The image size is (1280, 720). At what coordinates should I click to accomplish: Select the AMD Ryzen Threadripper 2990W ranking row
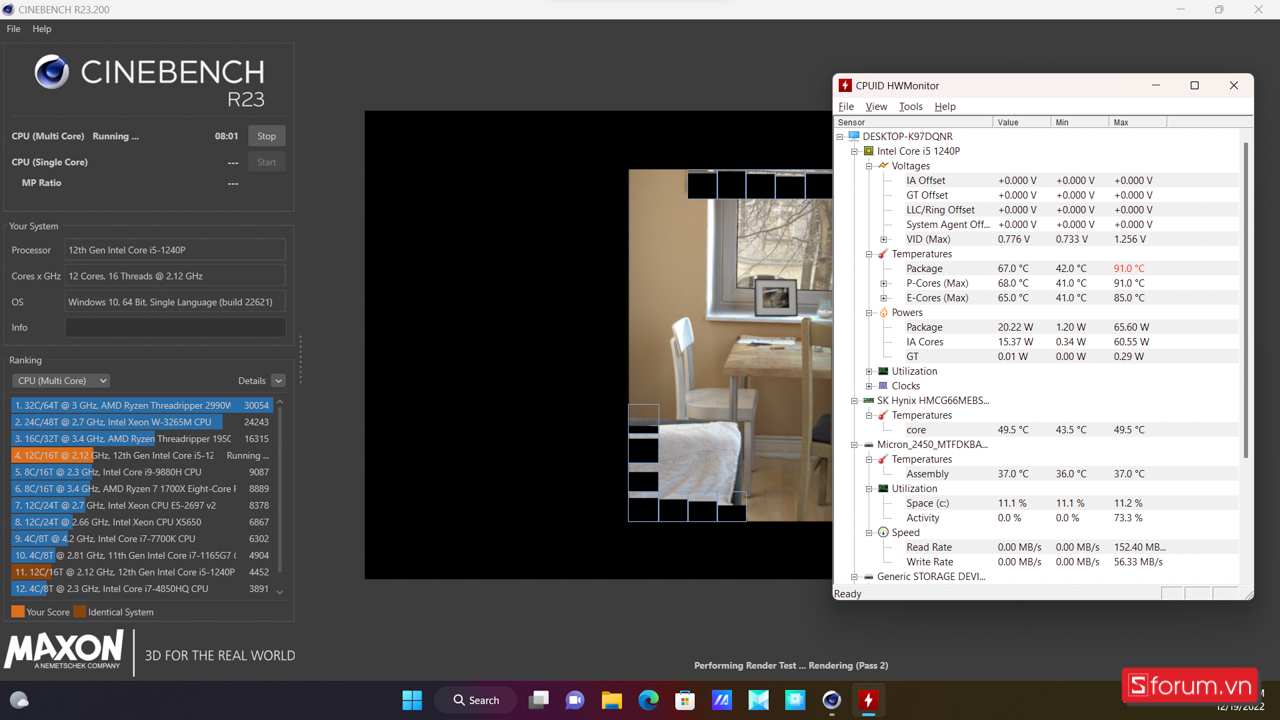[142, 405]
